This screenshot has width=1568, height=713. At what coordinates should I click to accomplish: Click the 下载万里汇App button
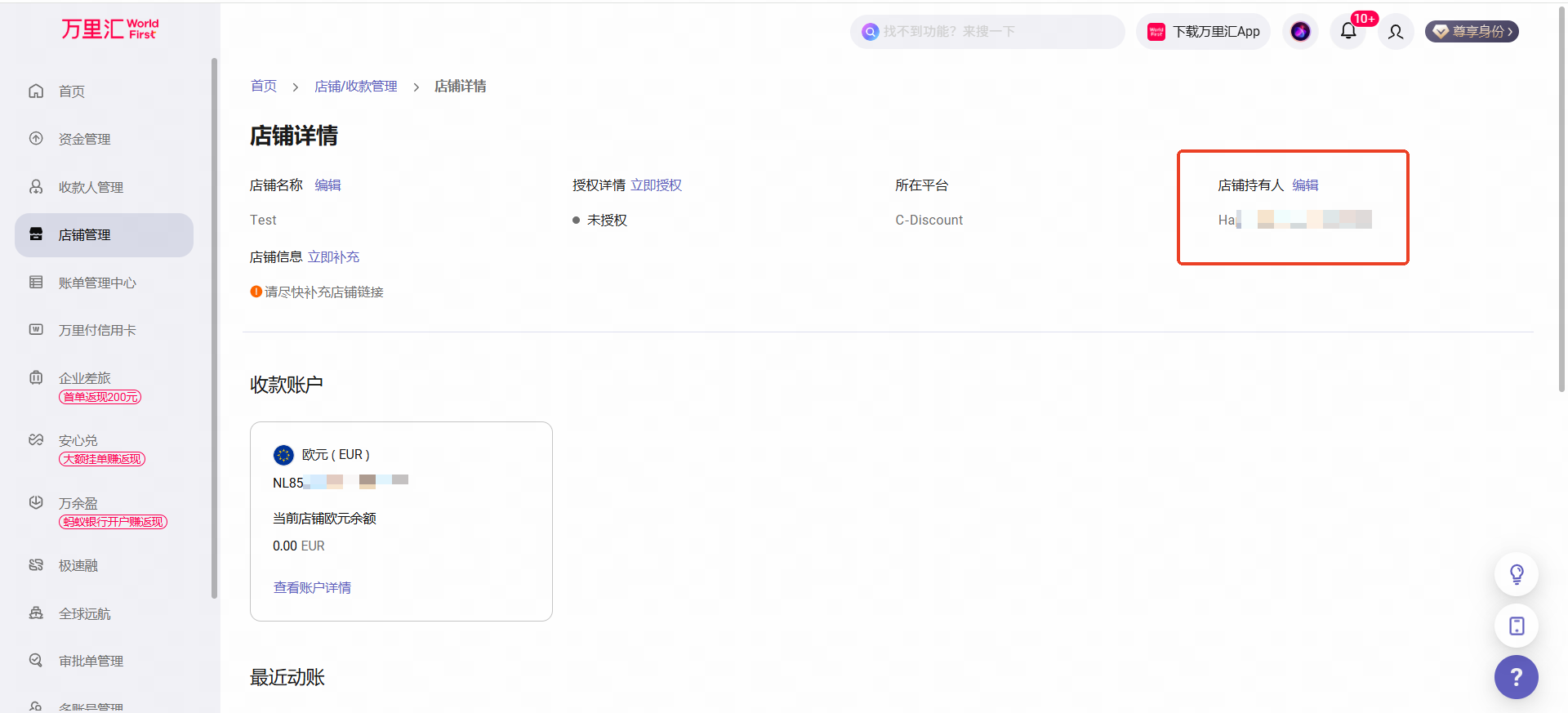pyautogui.click(x=1203, y=32)
